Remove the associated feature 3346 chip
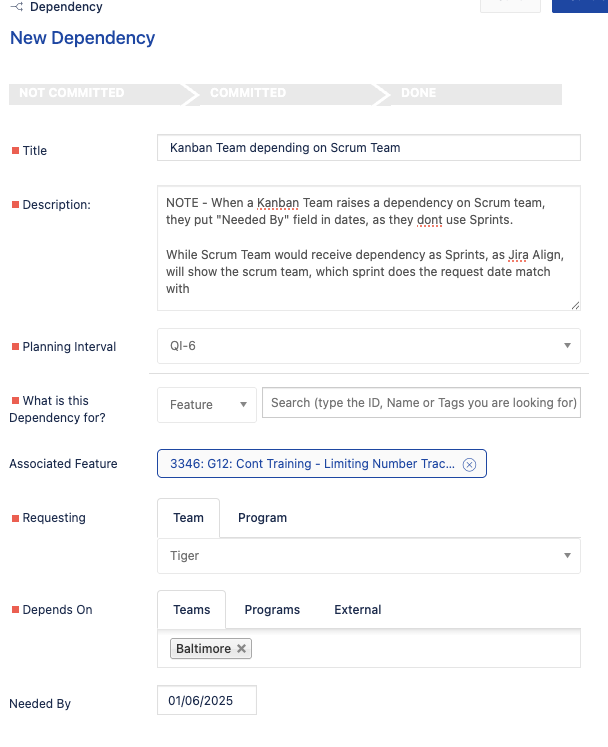Image resolution: width=608 pixels, height=747 pixels. [469, 464]
